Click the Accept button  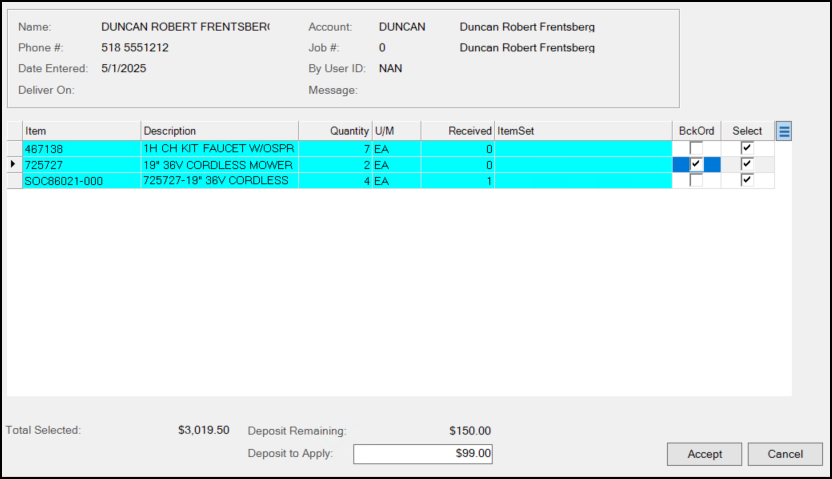coord(704,454)
